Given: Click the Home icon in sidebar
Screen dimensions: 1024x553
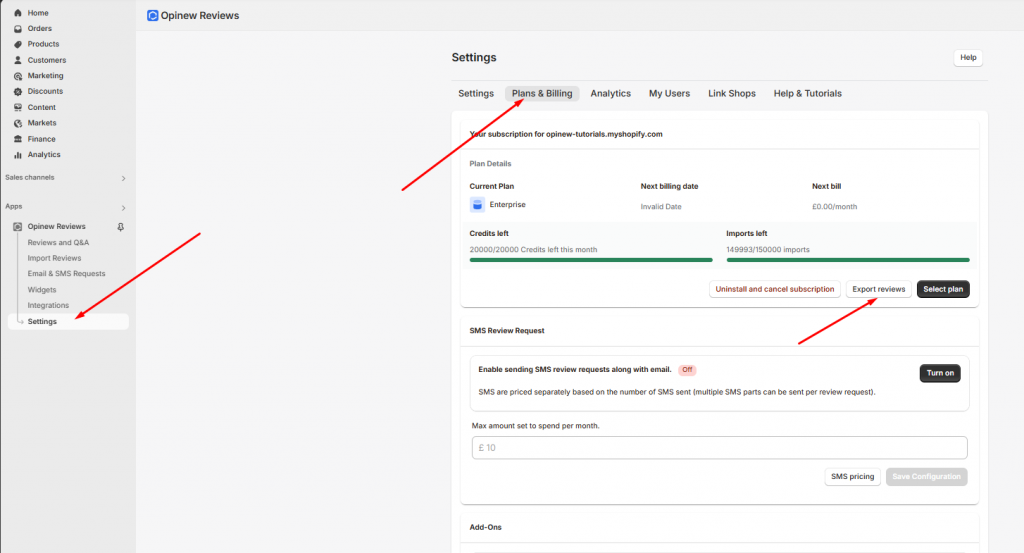Looking at the screenshot, I should (18, 13).
